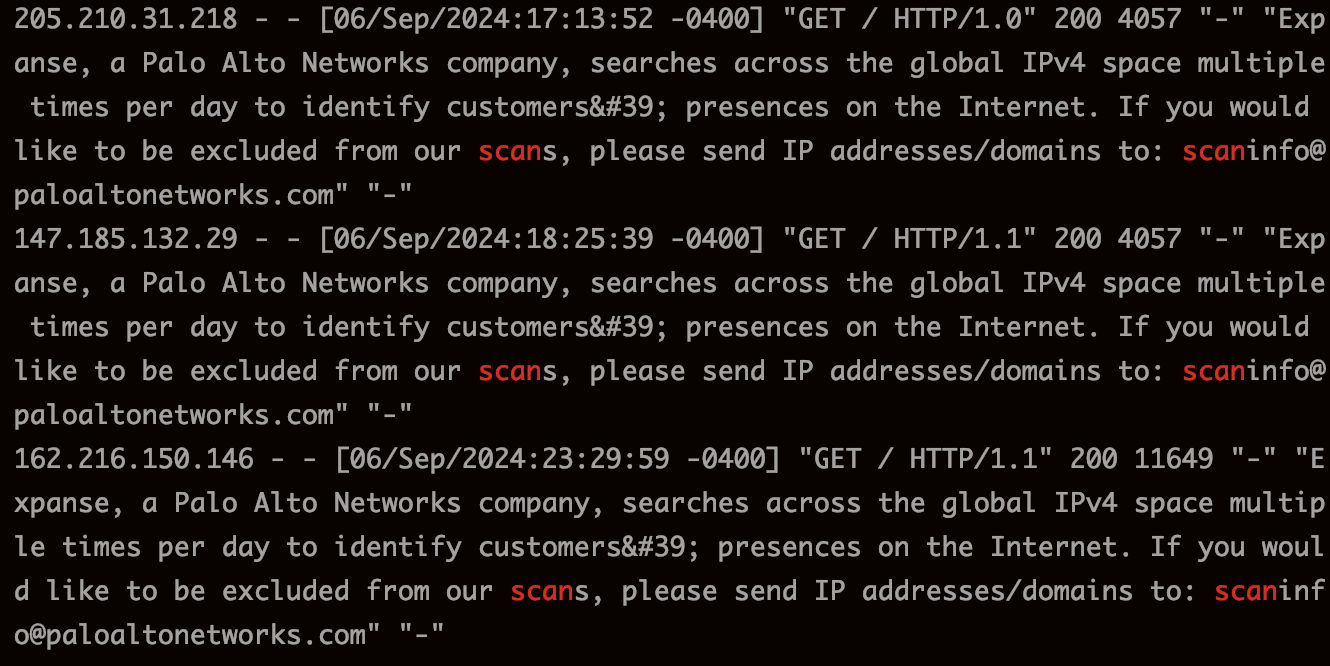Click the IP address 147.185.132.29

click(x=126, y=239)
